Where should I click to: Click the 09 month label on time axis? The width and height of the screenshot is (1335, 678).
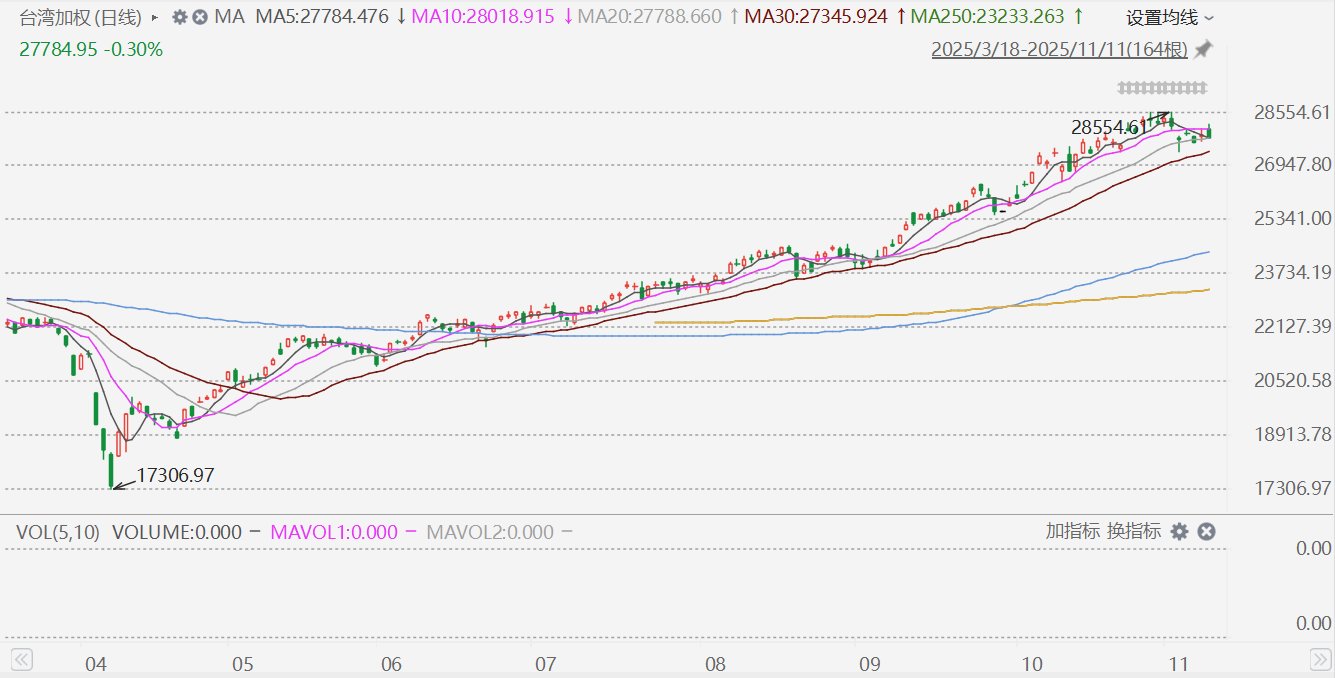pyautogui.click(x=869, y=664)
